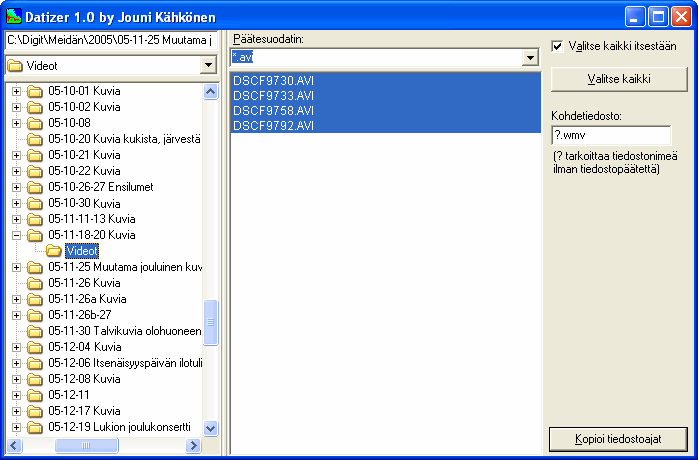
Task: Click the folder tree vertical scrollbar thumb
Action: [x=211, y=322]
